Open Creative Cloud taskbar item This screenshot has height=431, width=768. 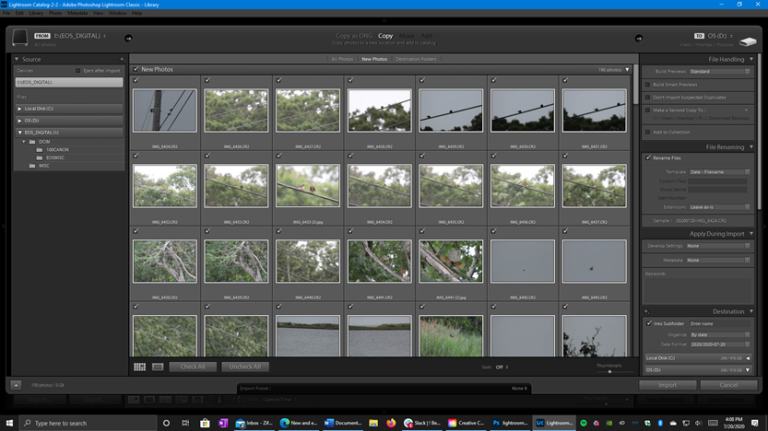click(x=466, y=423)
